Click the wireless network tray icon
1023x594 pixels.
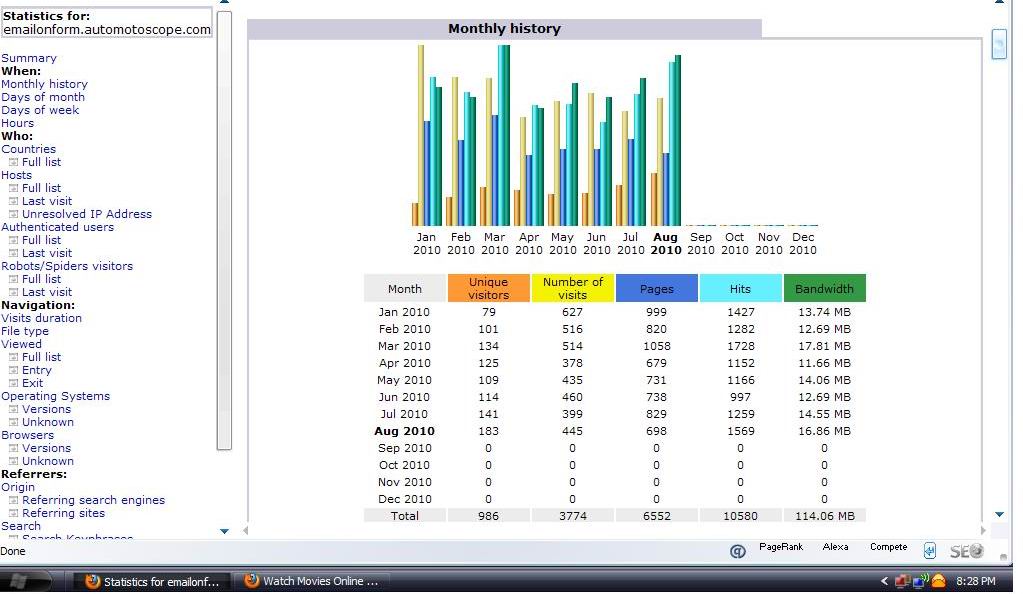pyautogui.click(x=921, y=580)
